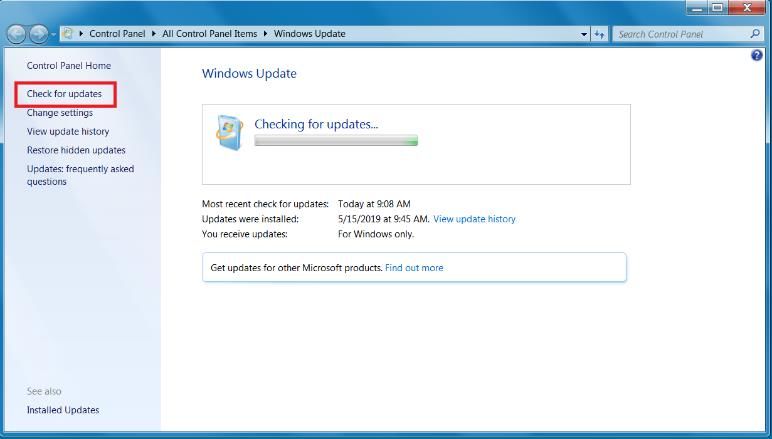772x439 pixels.
Task: Open View update history in sidebar
Action: pos(68,131)
